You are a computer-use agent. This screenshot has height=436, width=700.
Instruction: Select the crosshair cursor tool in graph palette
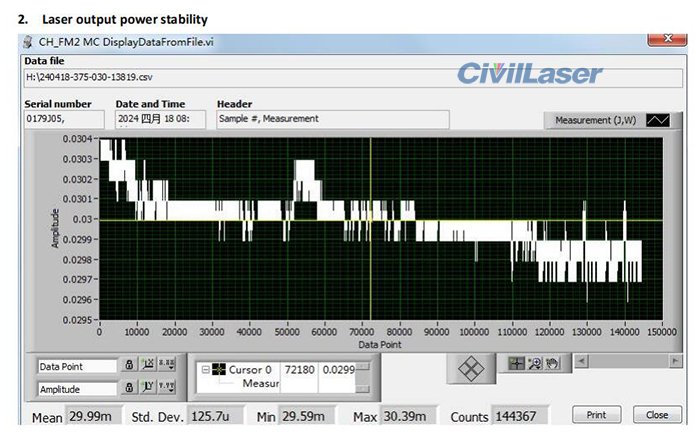click(x=516, y=363)
